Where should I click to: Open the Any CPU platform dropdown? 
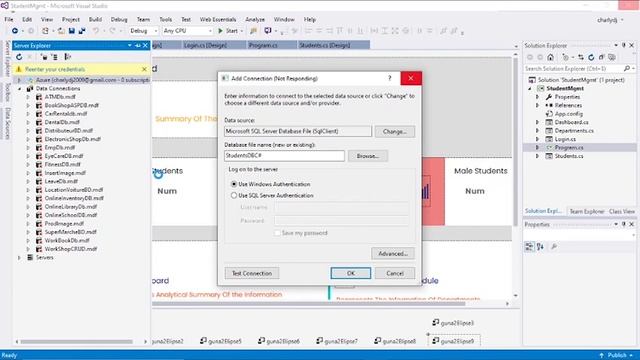pyautogui.click(x=187, y=31)
